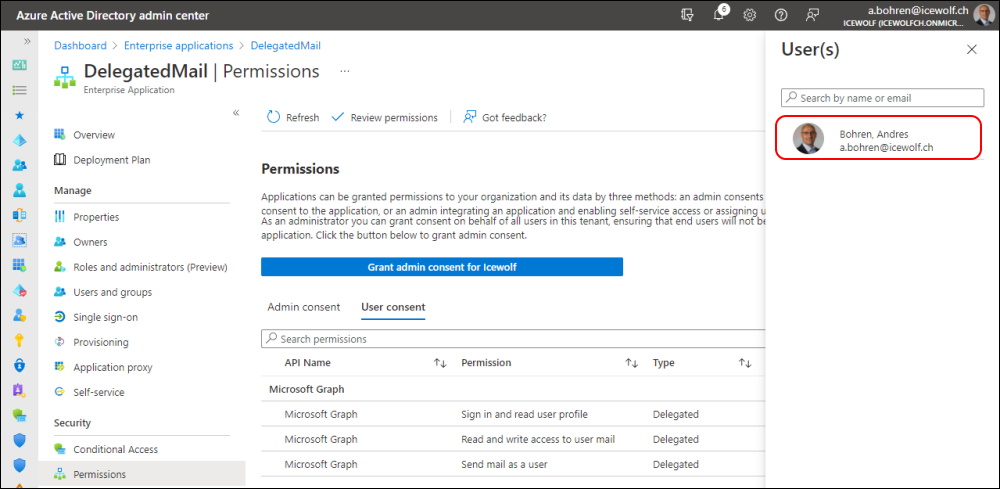1000x489 pixels.
Task: Click Grant admin consent for Icewolf
Action: [442, 267]
